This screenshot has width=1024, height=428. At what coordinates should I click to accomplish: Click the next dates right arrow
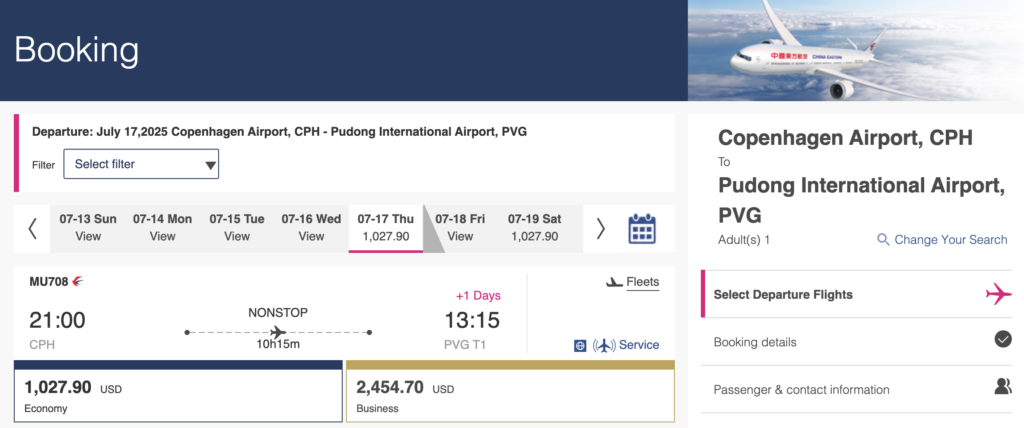(x=600, y=229)
